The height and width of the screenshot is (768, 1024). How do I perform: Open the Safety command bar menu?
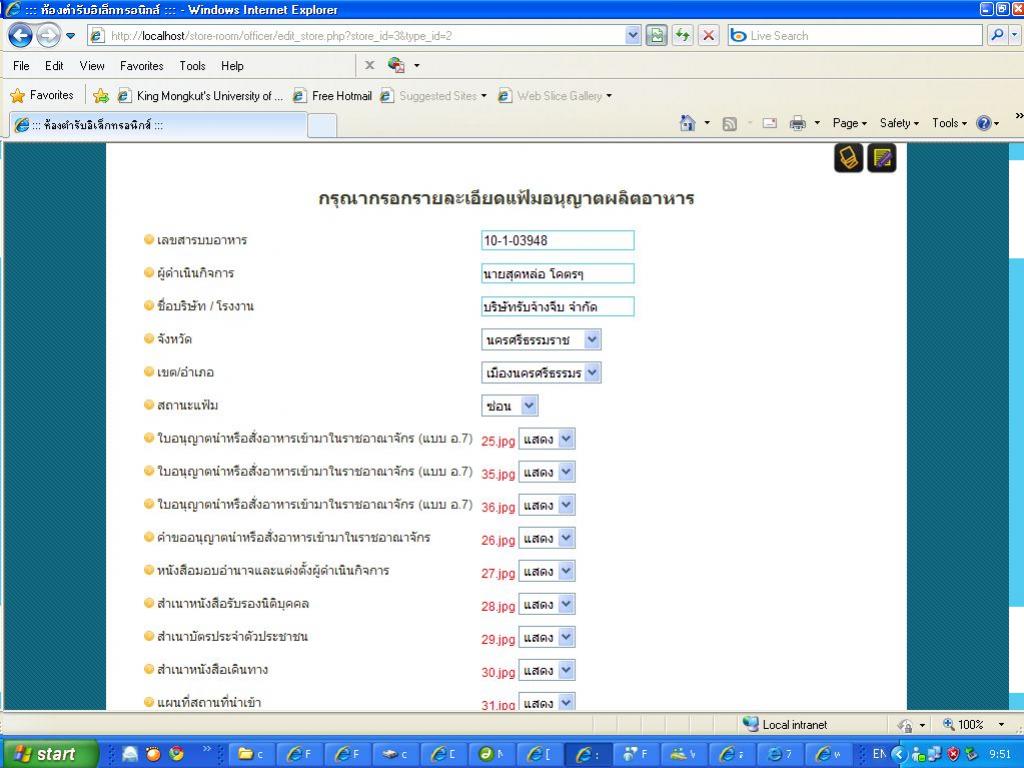point(899,123)
